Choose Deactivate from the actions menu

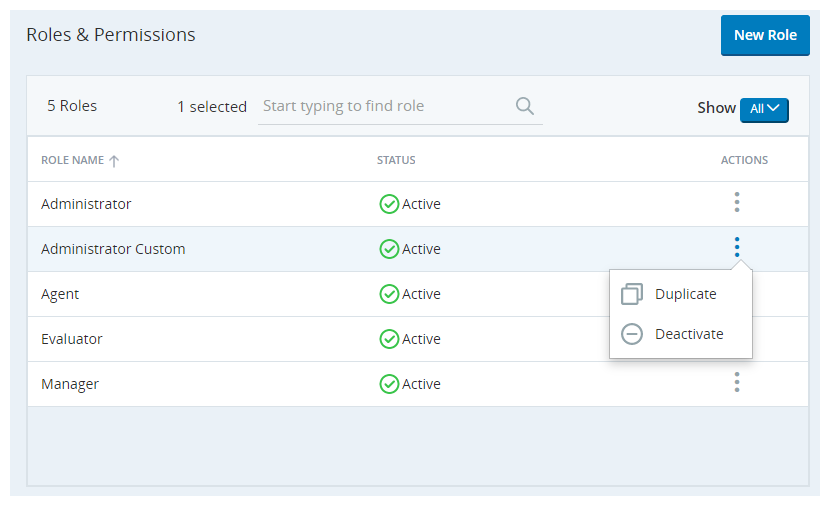pos(689,334)
